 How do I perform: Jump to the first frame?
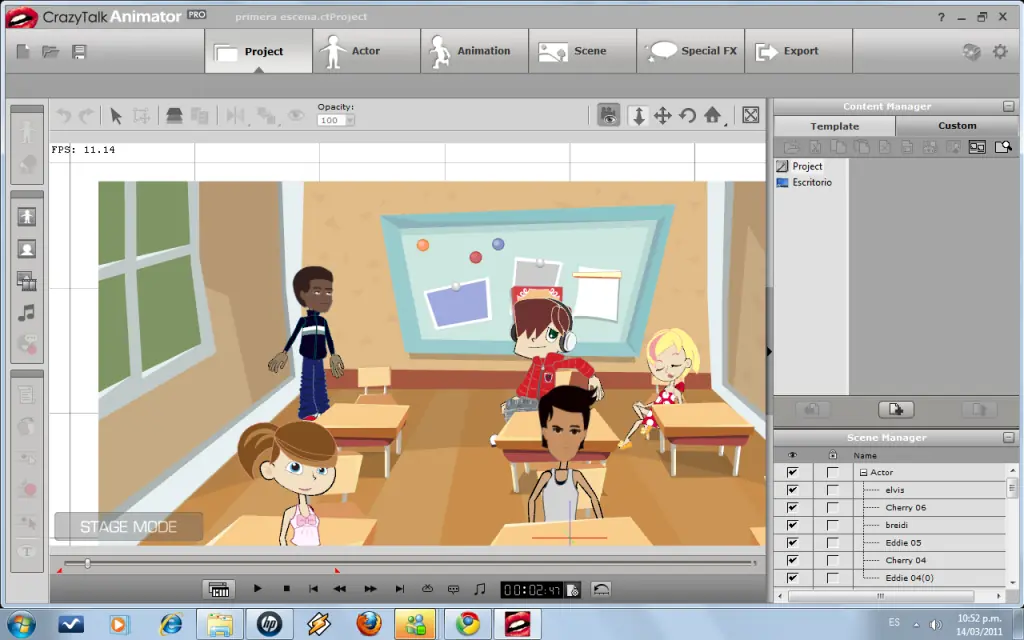[313, 588]
